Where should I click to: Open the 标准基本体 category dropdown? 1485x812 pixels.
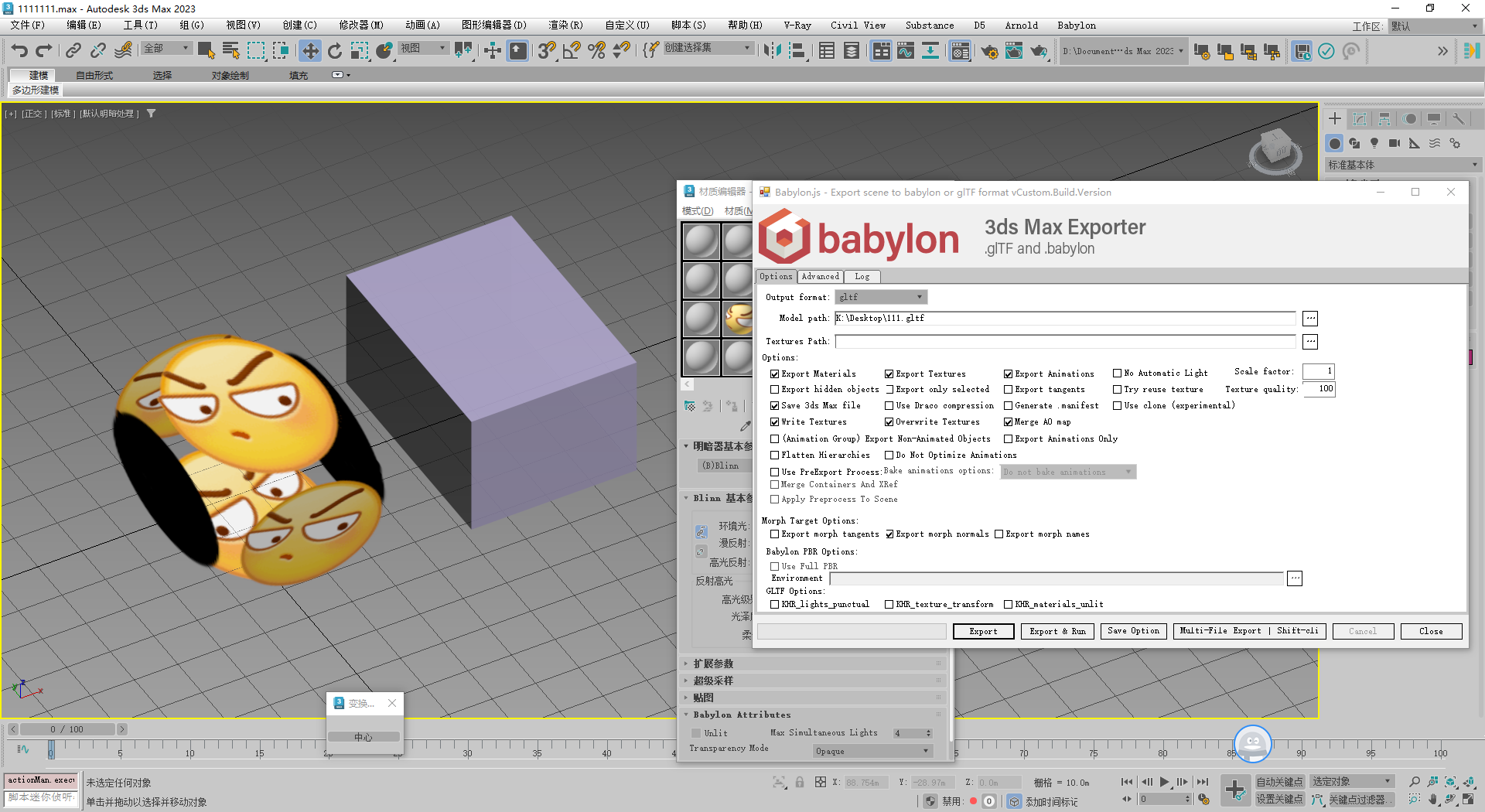1402,165
